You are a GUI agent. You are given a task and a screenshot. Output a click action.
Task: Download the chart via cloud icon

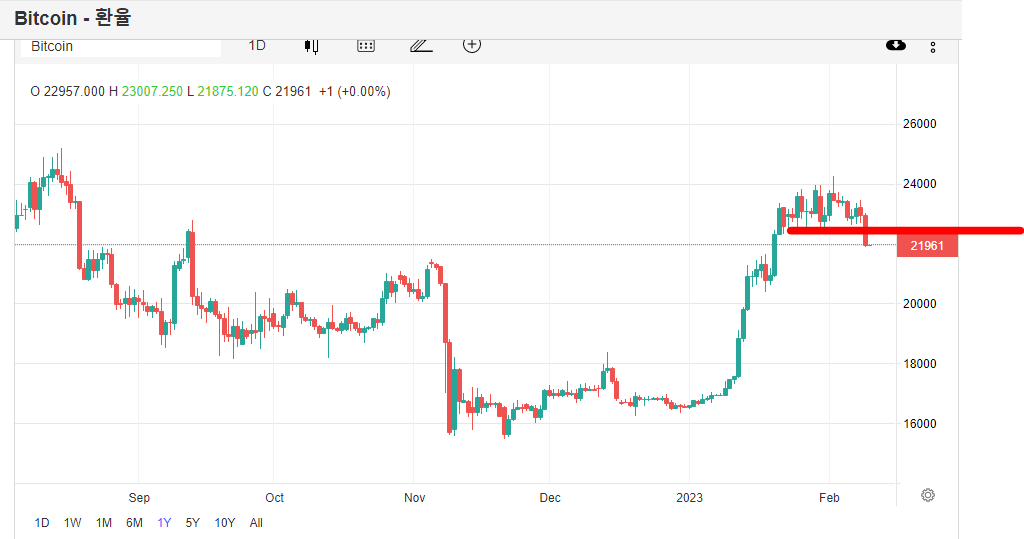coord(895,45)
